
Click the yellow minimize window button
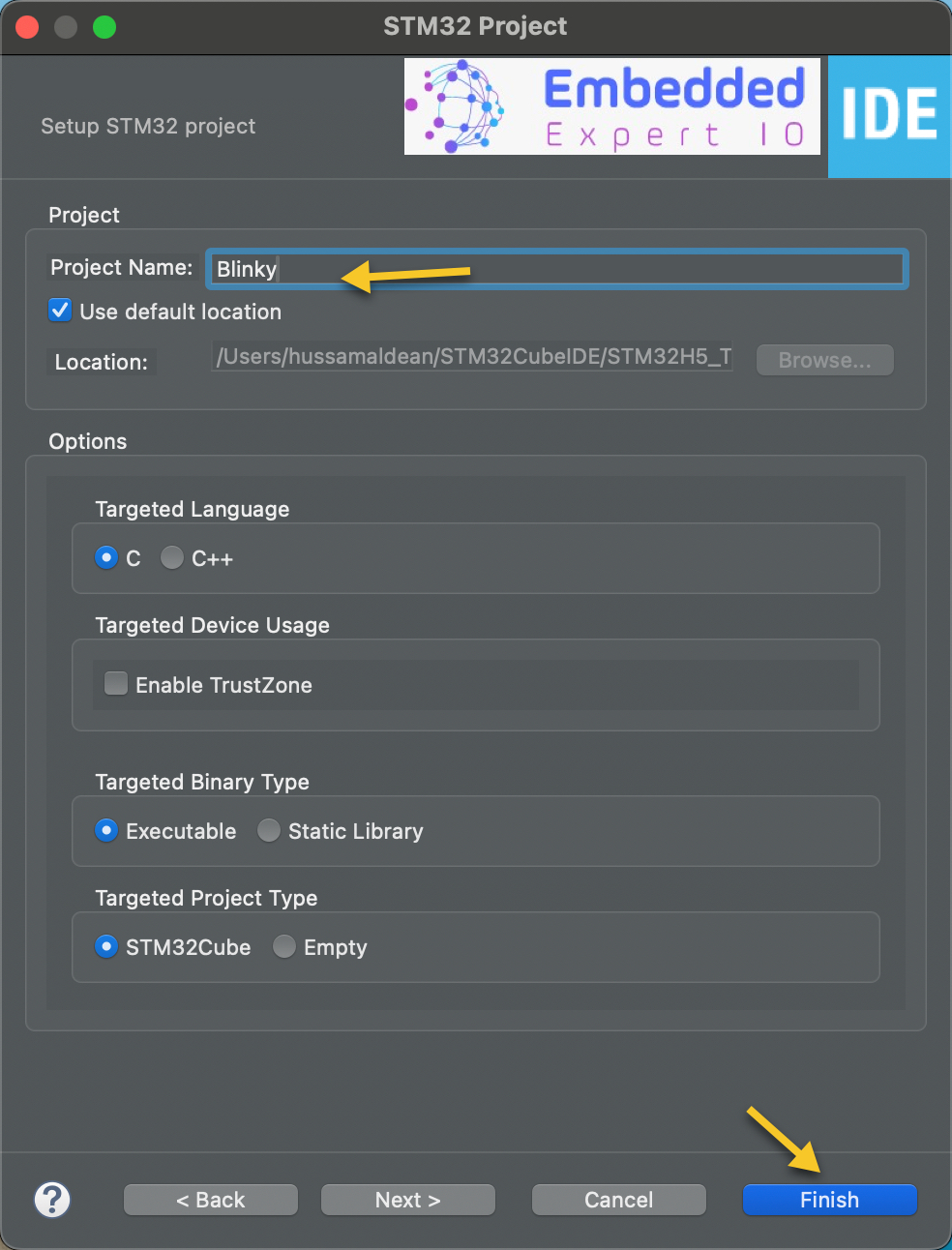[65, 26]
